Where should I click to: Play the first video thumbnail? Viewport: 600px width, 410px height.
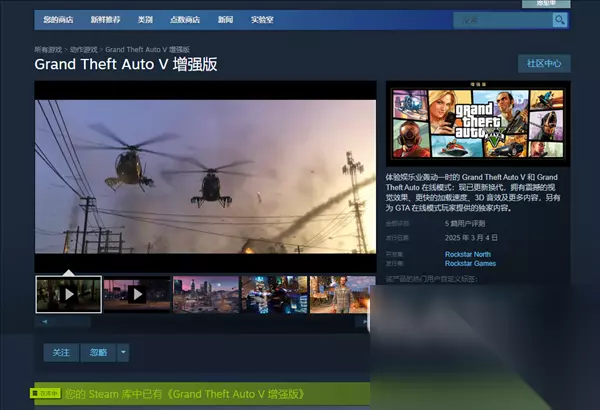click(x=68, y=294)
